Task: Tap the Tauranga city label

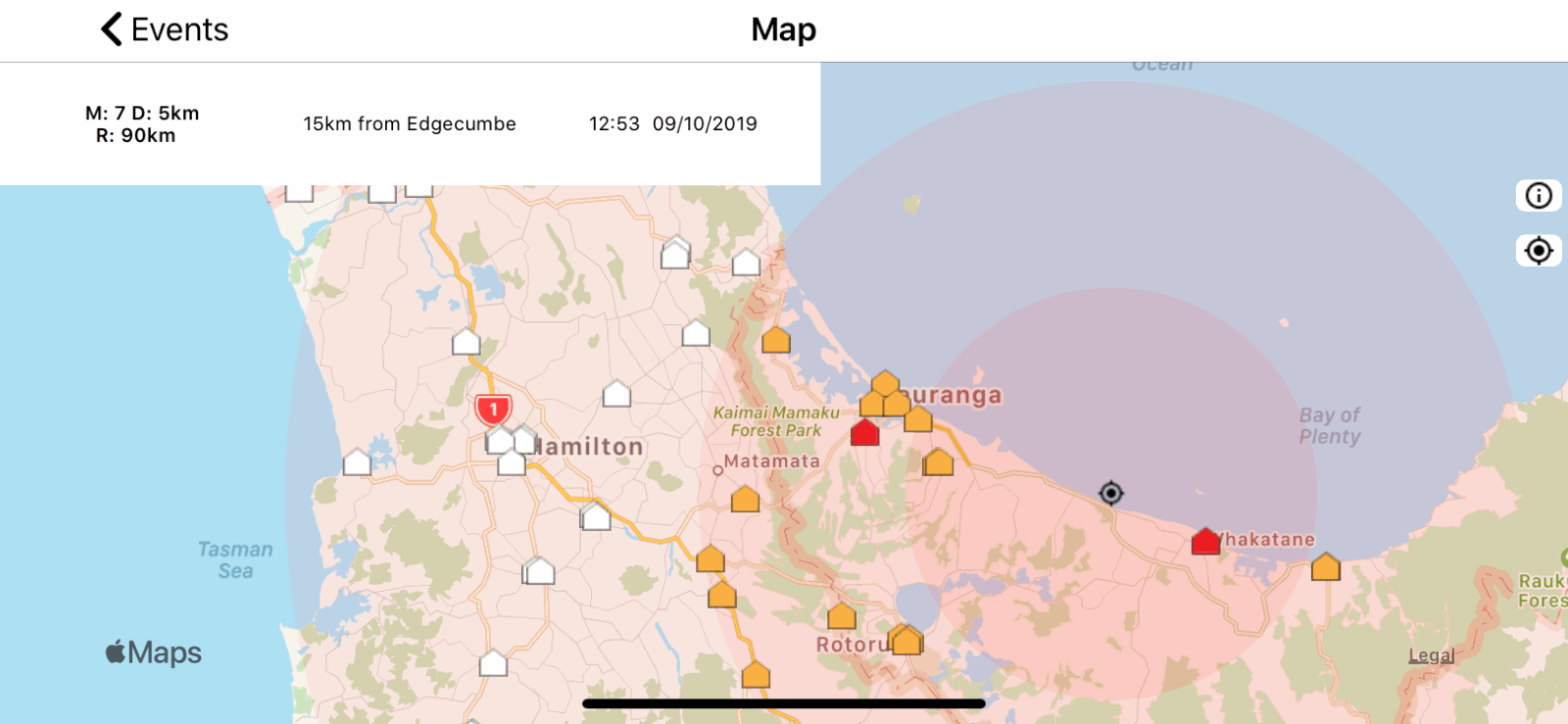Action: (x=955, y=396)
